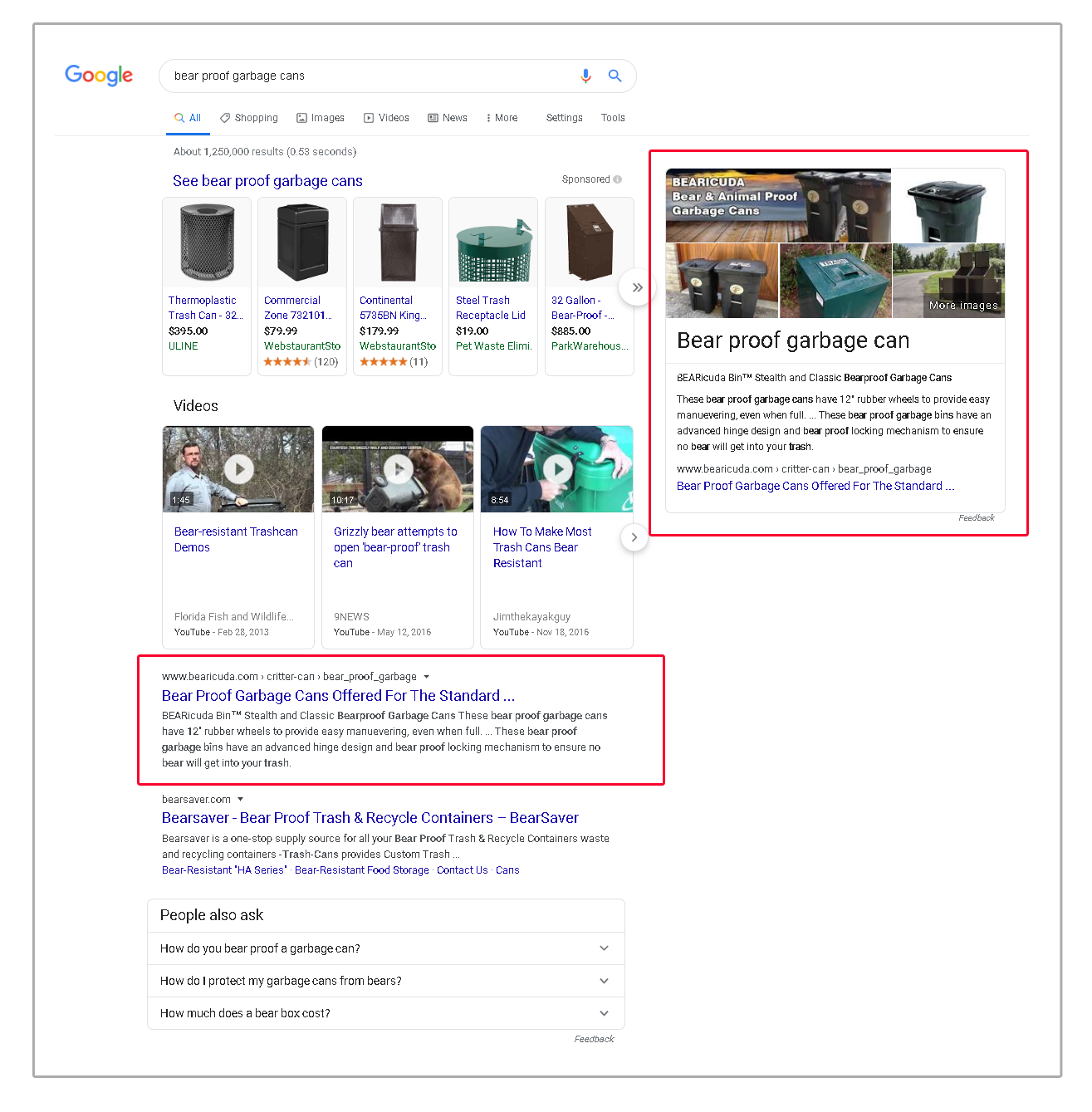Click the Pet Waste Elimi. seller name
1092x1112 pixels.
click(493, 346)
